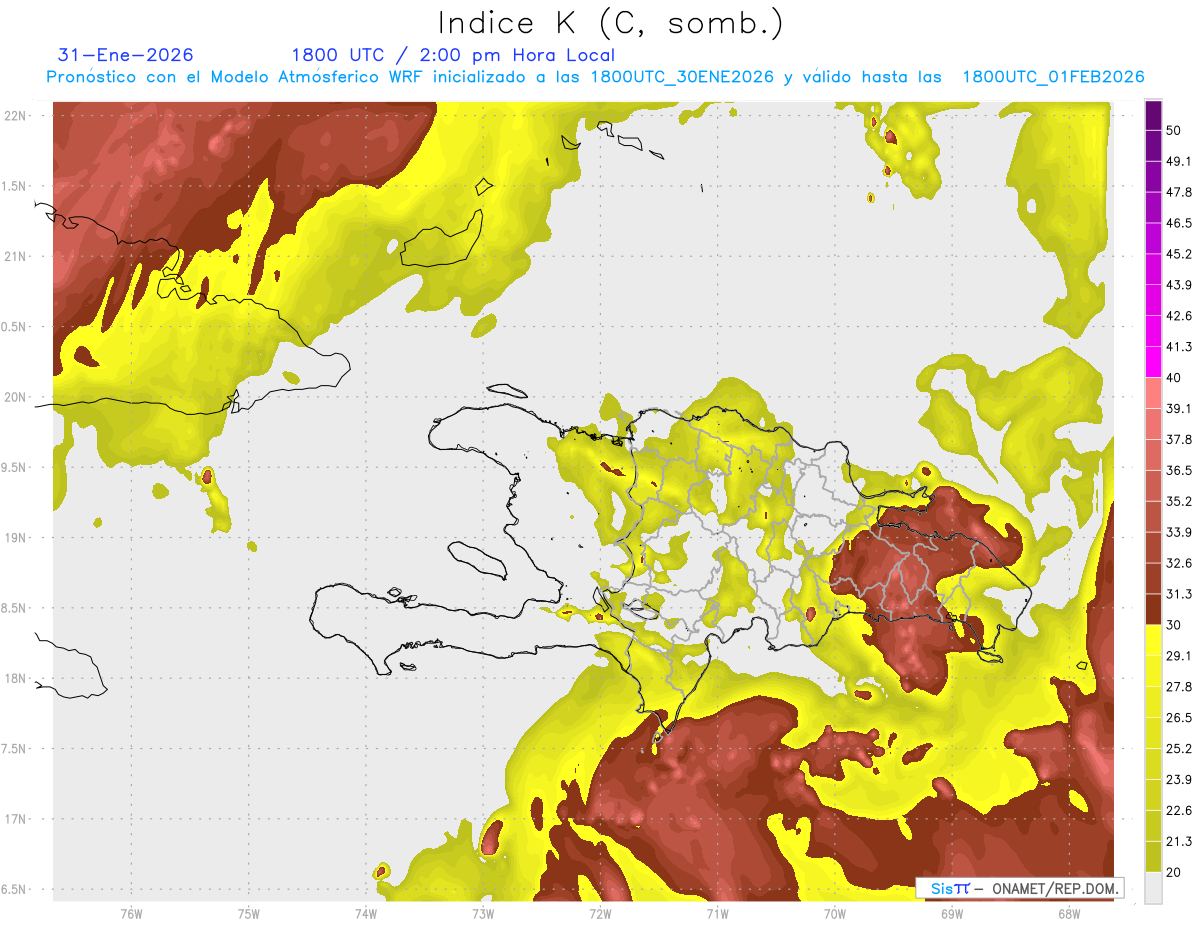Viewport: 1200px width, 927px height.
Task: Click the 19N latitude label
Action: (x=15, y=538)
